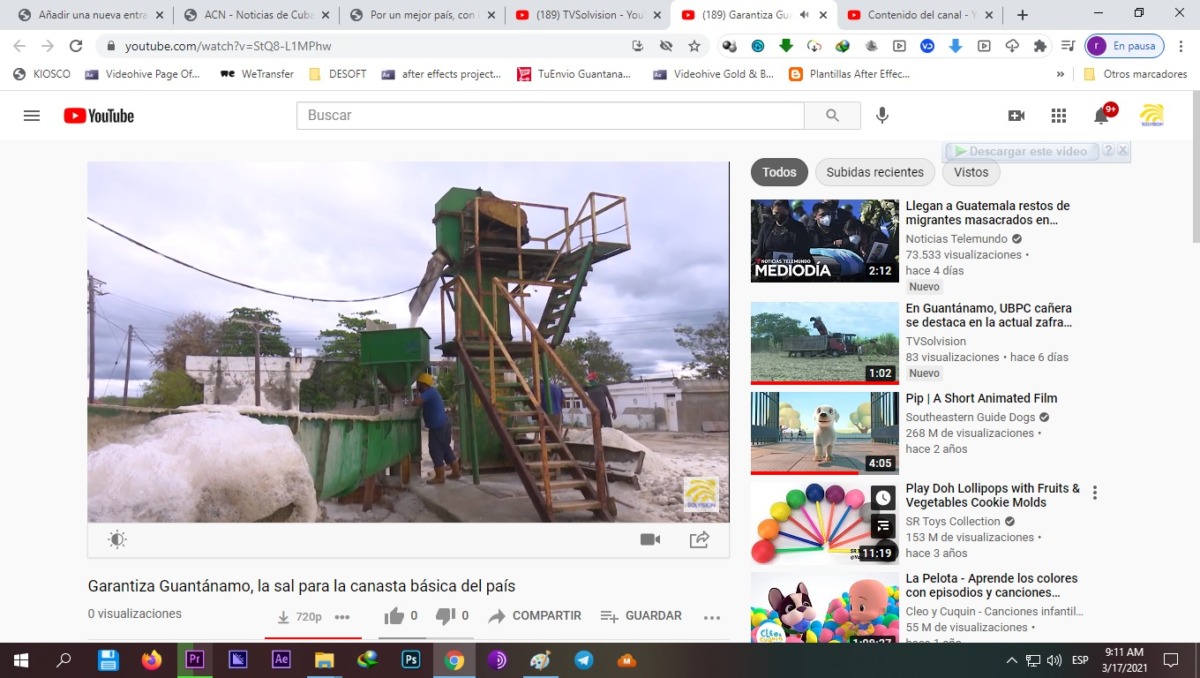
Task: Click the COMPARTIR share button
Action: [x=534, y=616]
